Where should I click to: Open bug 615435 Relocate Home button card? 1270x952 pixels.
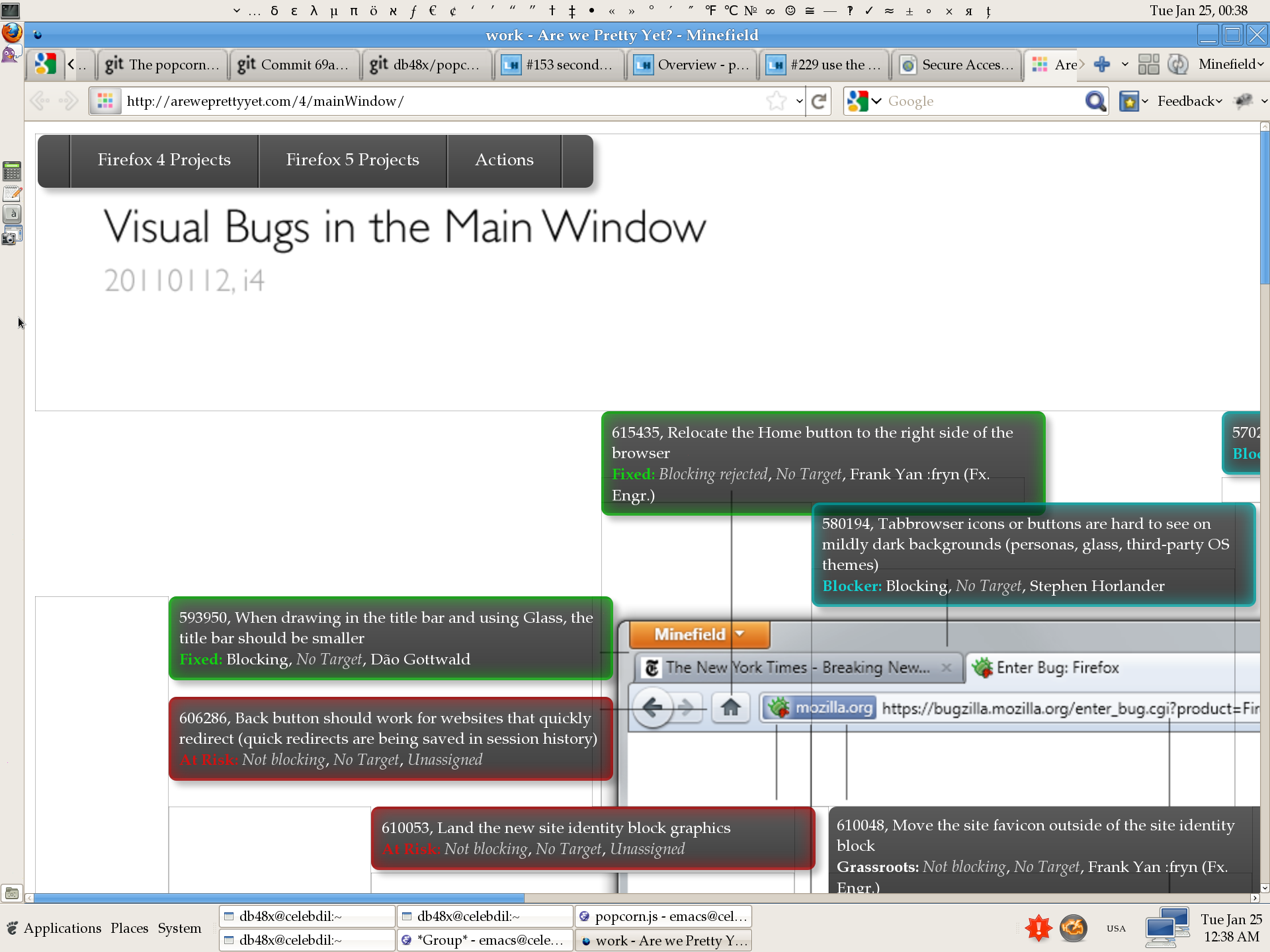823,463
